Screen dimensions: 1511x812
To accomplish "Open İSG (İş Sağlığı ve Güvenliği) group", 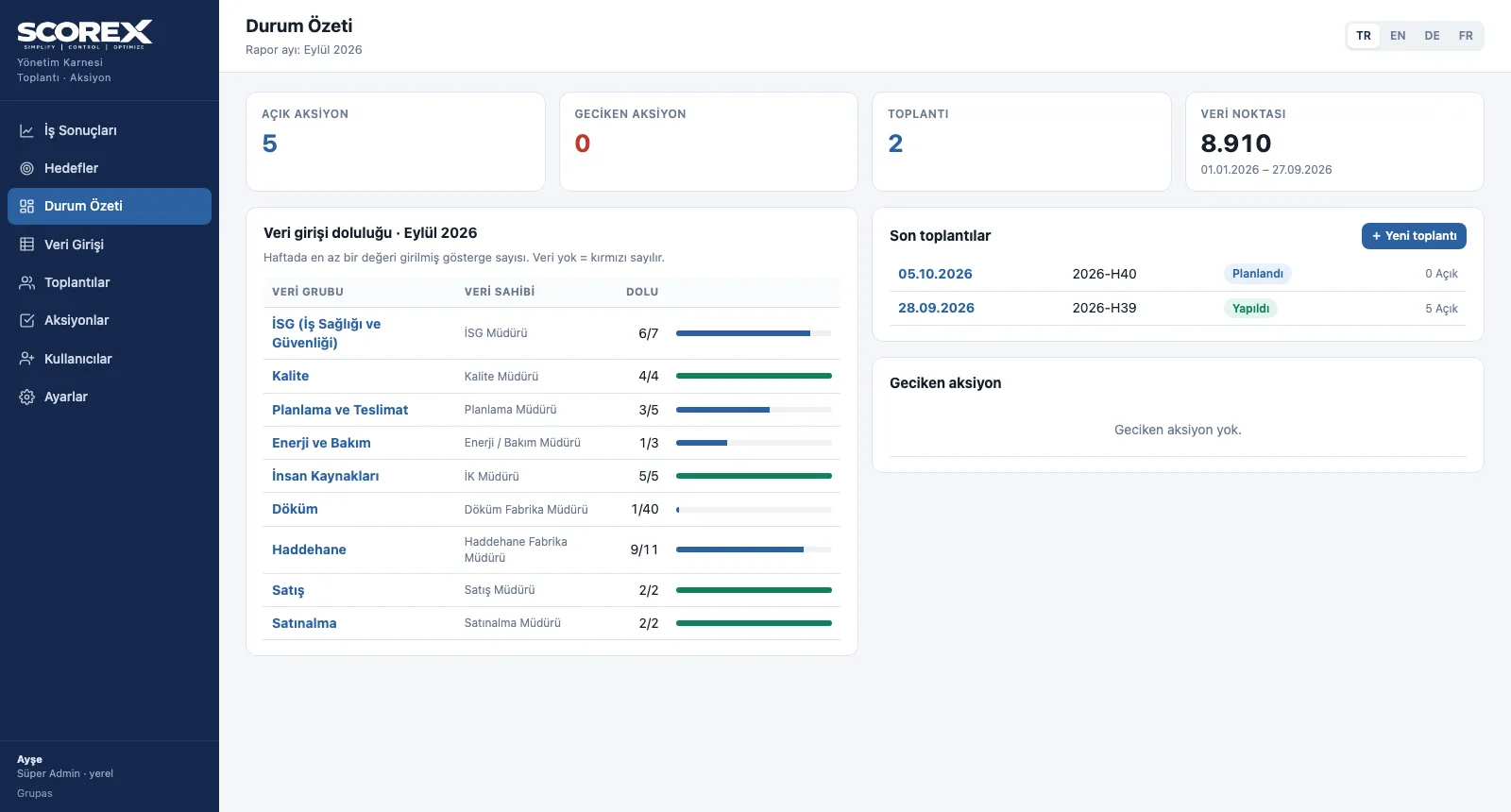I will (327, 333).
